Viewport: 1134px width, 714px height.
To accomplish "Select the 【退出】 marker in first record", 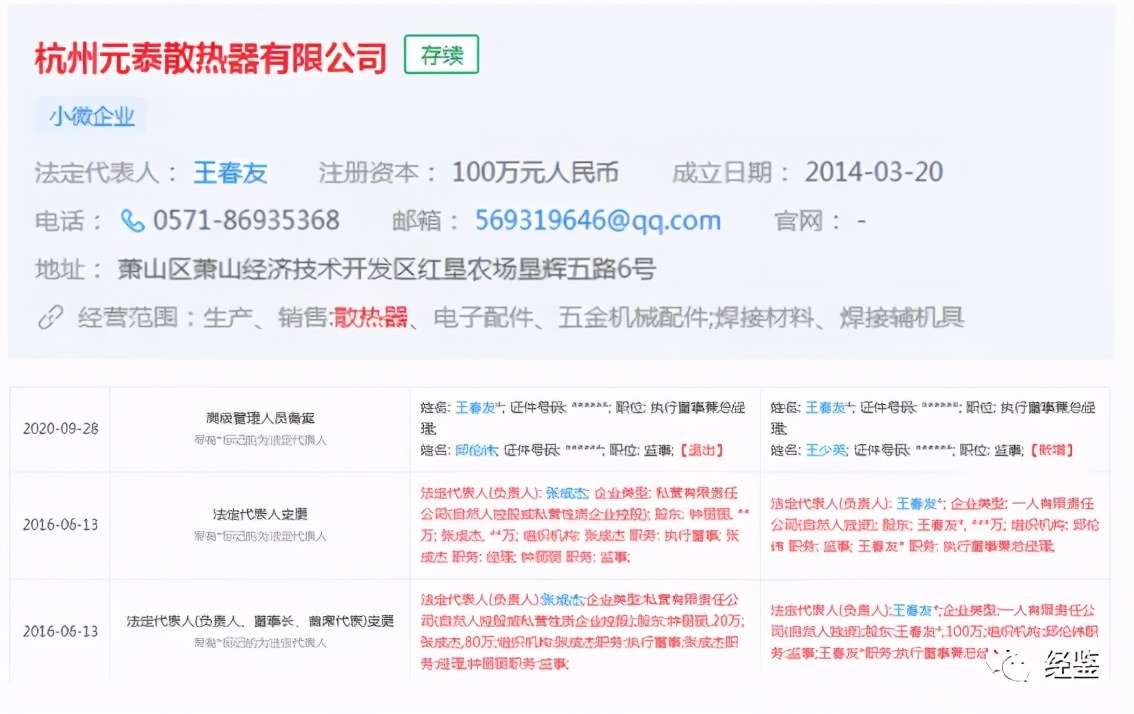I will [700, 450].
